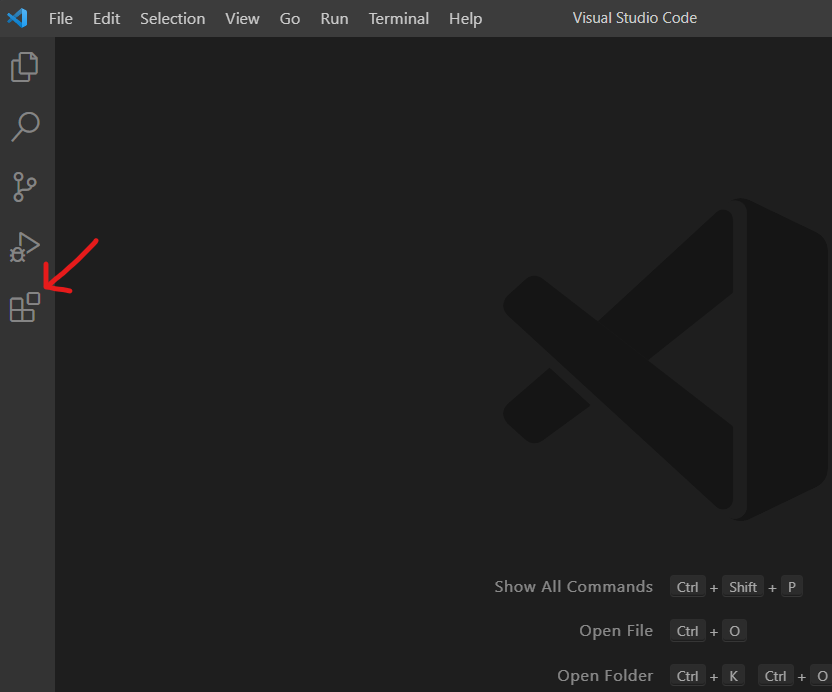Open the Extensions view icon
832x692 pixels.
click(x=25, y=308)
